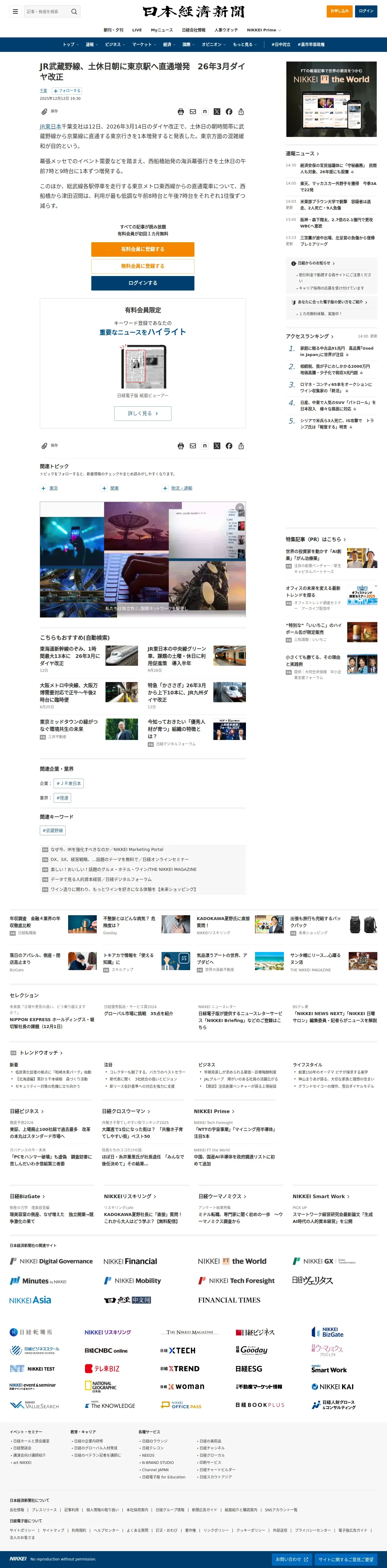Open the Financial Times logo link

click(229, 1300)
